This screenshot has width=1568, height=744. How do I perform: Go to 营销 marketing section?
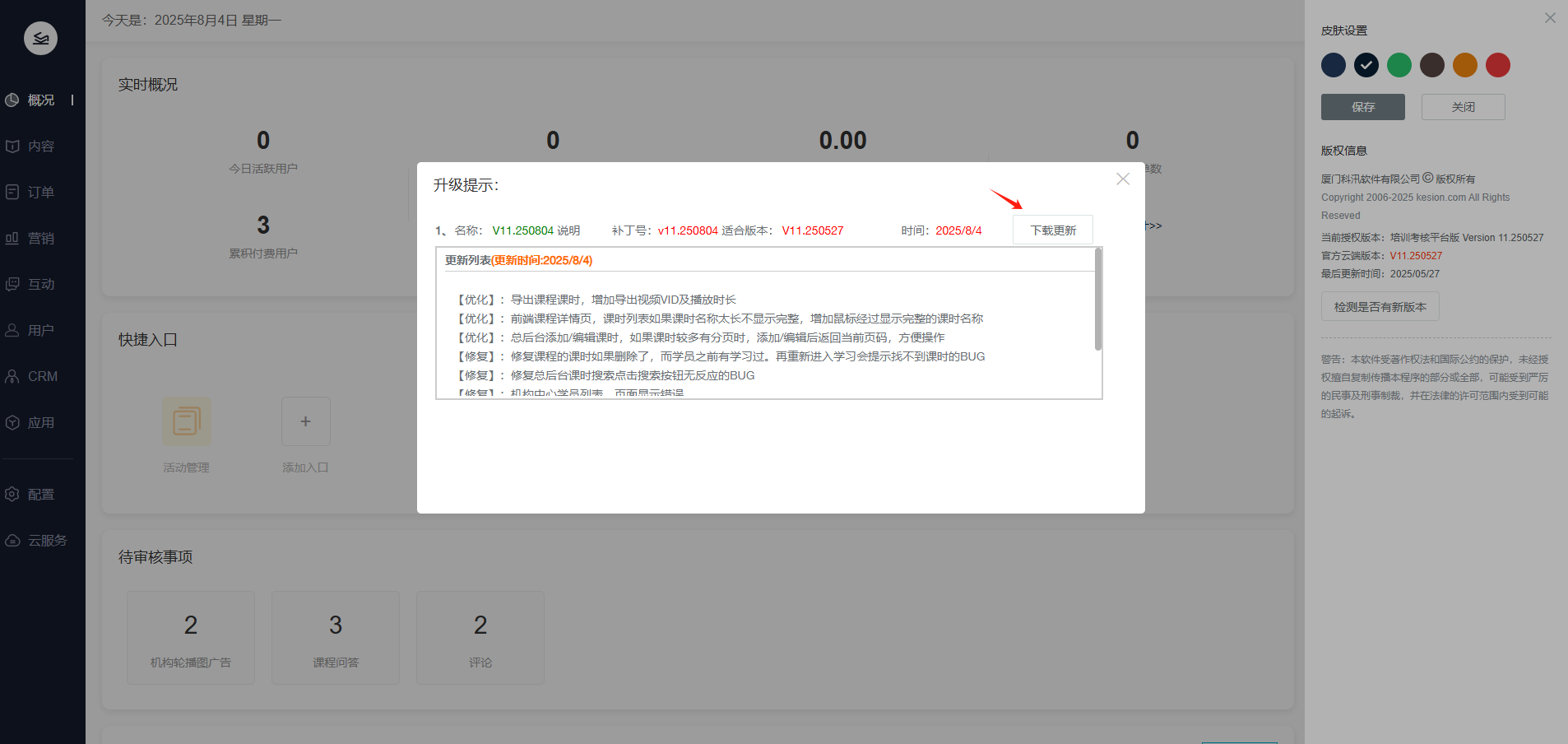click(40, 239)
